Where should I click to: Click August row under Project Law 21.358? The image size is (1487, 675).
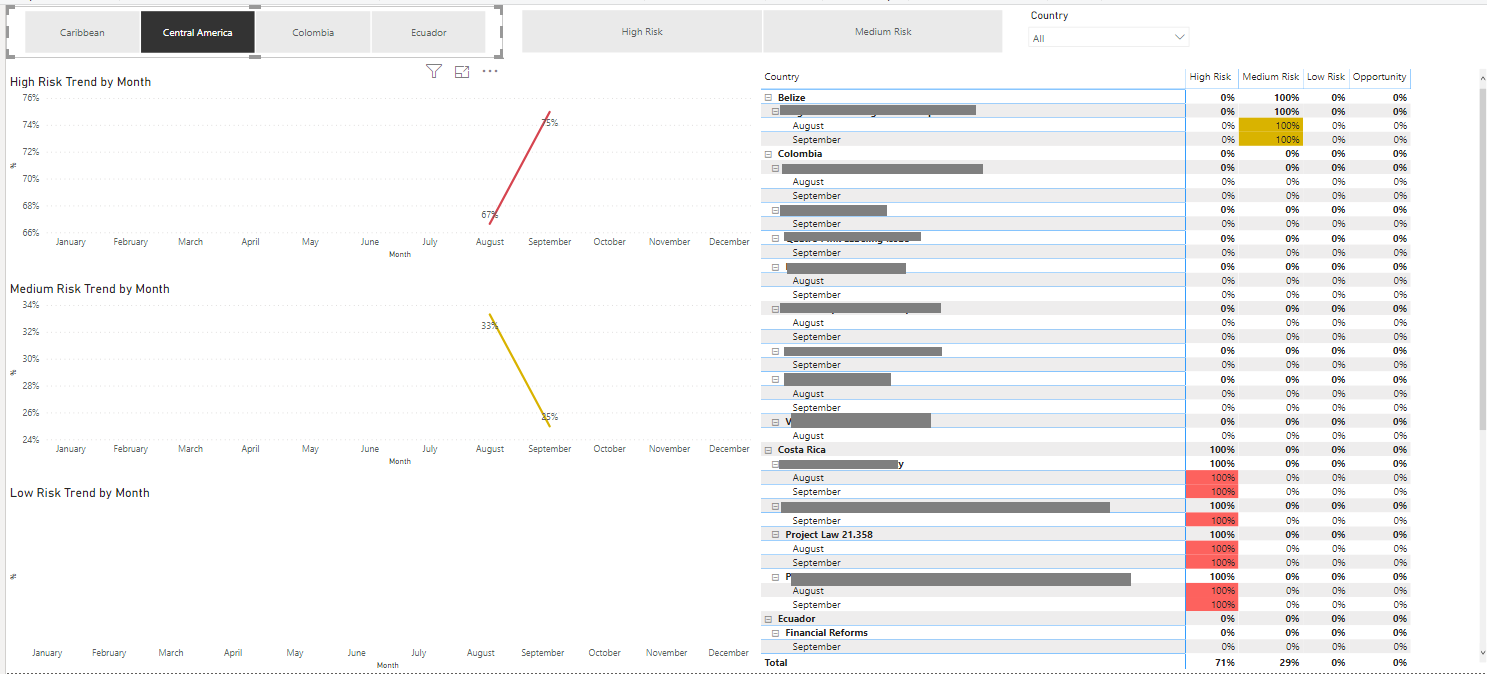808,549
